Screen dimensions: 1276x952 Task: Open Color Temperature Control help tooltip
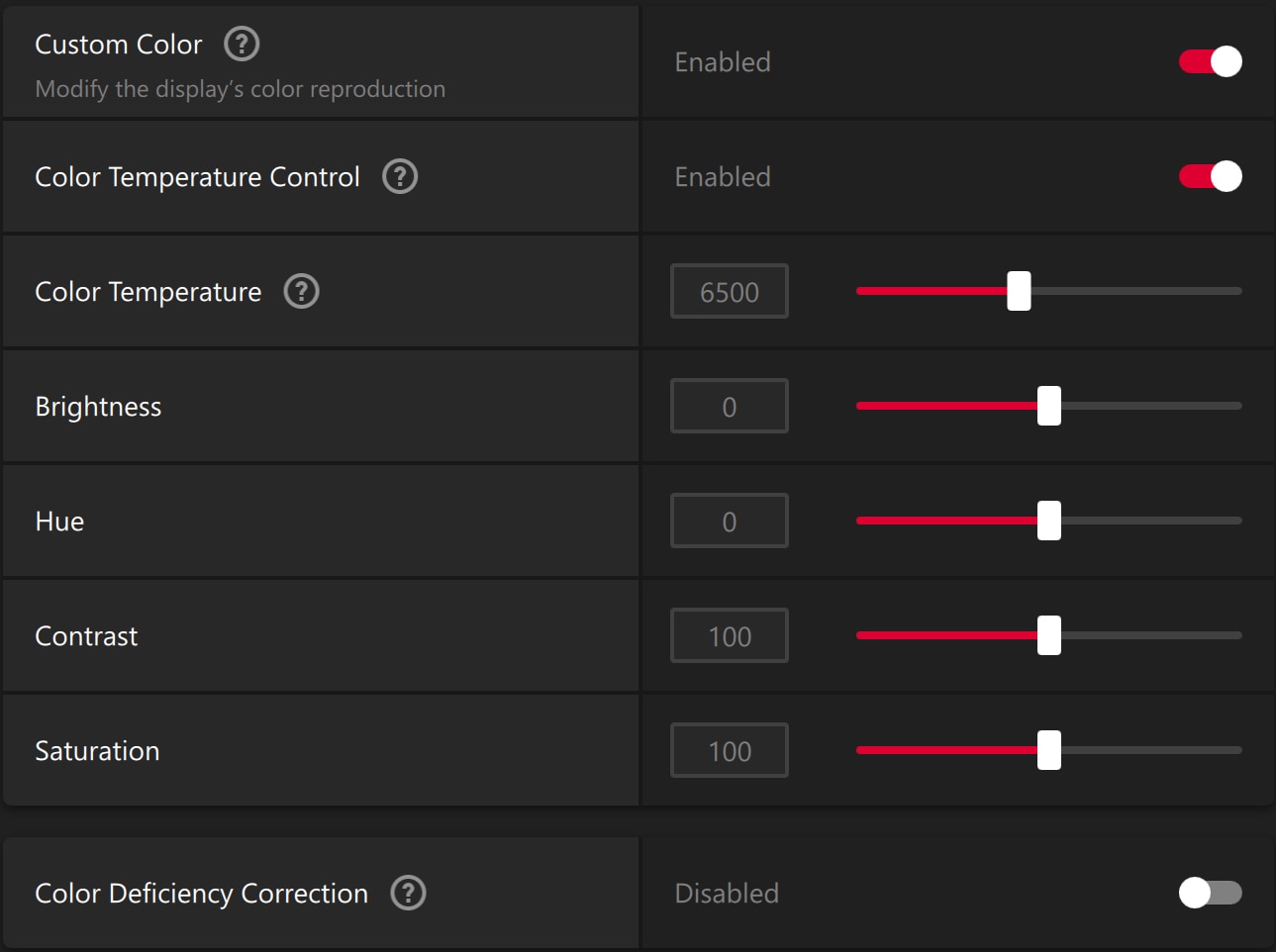pyautogui.click(x=400, y=176)
